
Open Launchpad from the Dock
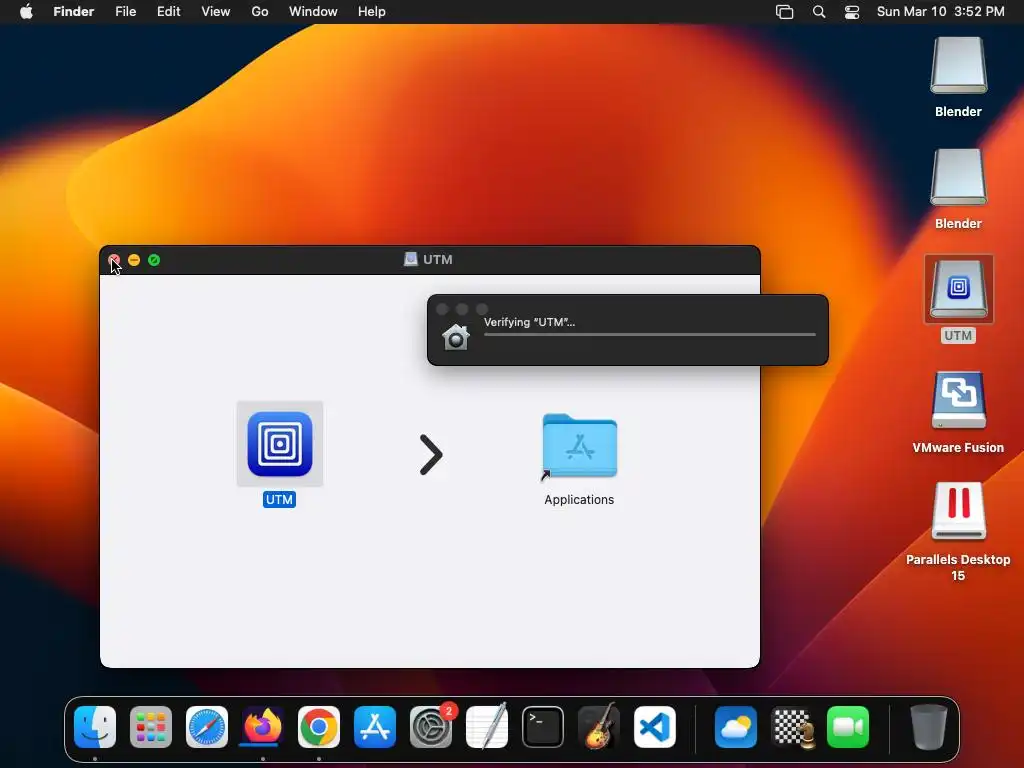tap(151, 727)
